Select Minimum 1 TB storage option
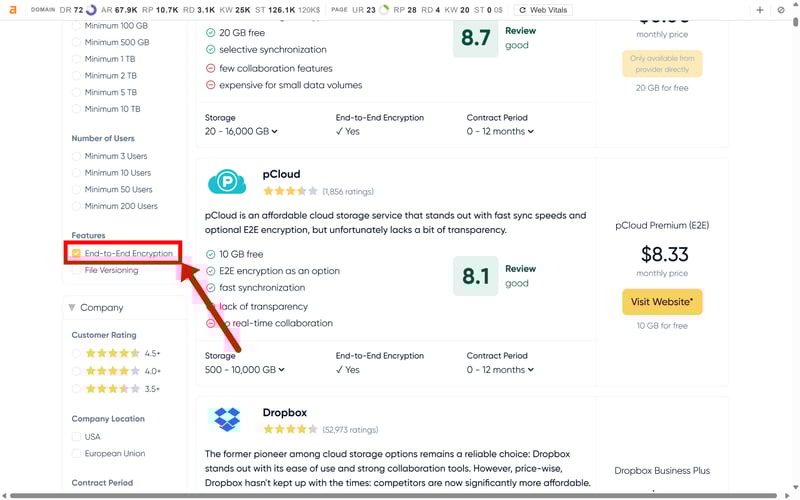Screen dimensions: 800x500 (77, 59)
